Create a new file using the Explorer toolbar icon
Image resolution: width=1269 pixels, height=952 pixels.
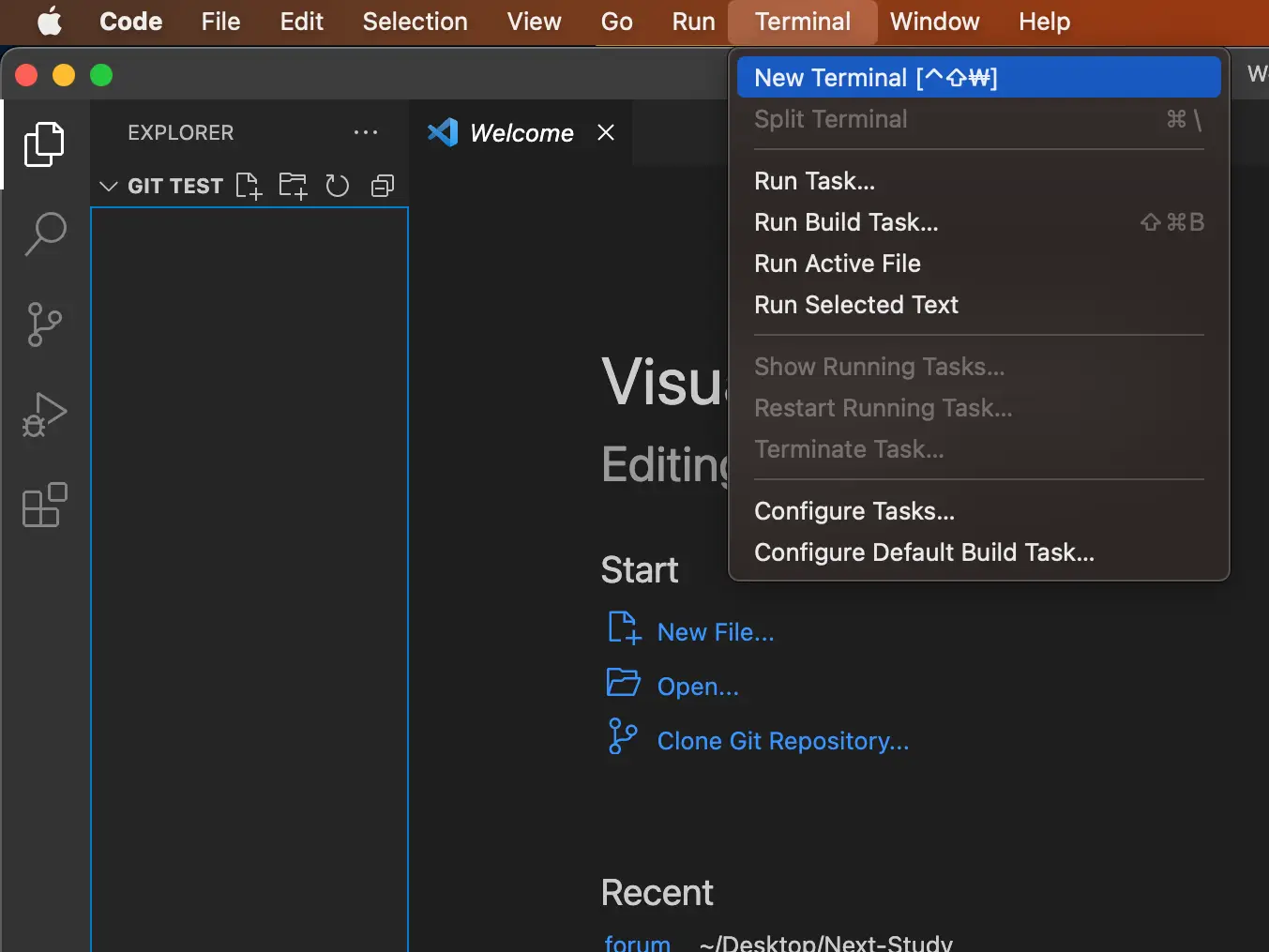249,186
